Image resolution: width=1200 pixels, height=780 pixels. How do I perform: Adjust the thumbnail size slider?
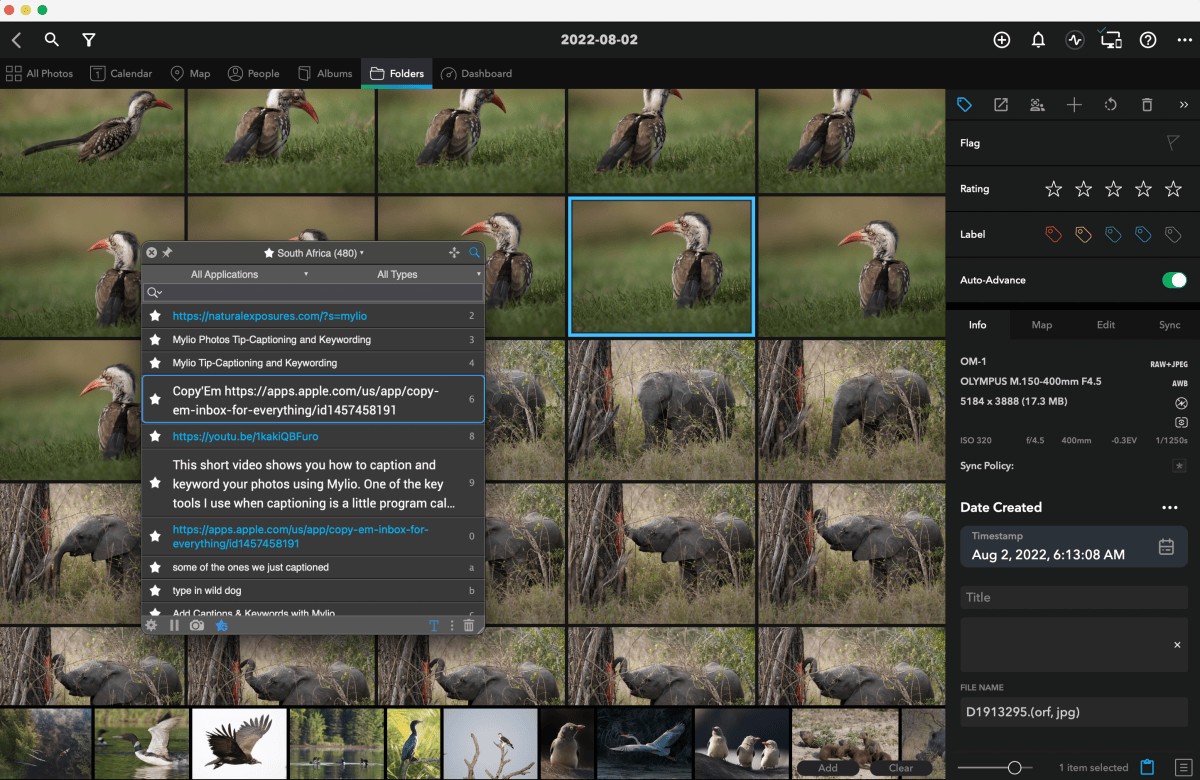[x=1014, y=767]
